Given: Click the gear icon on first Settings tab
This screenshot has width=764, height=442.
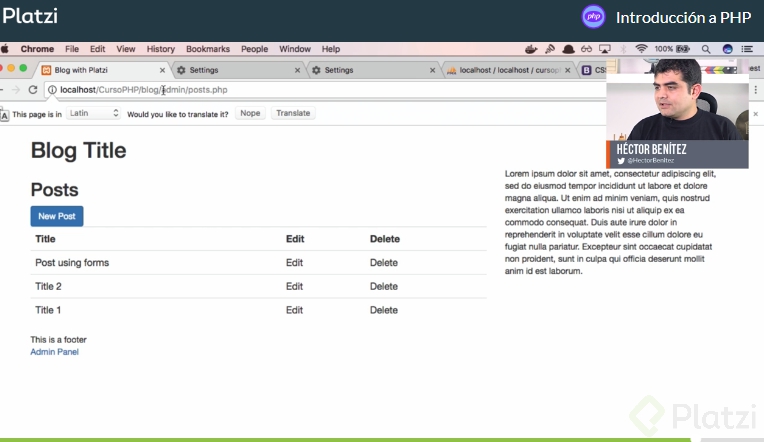Looking at the screenshot, I should pyautogui.click(x=181, y=70).
